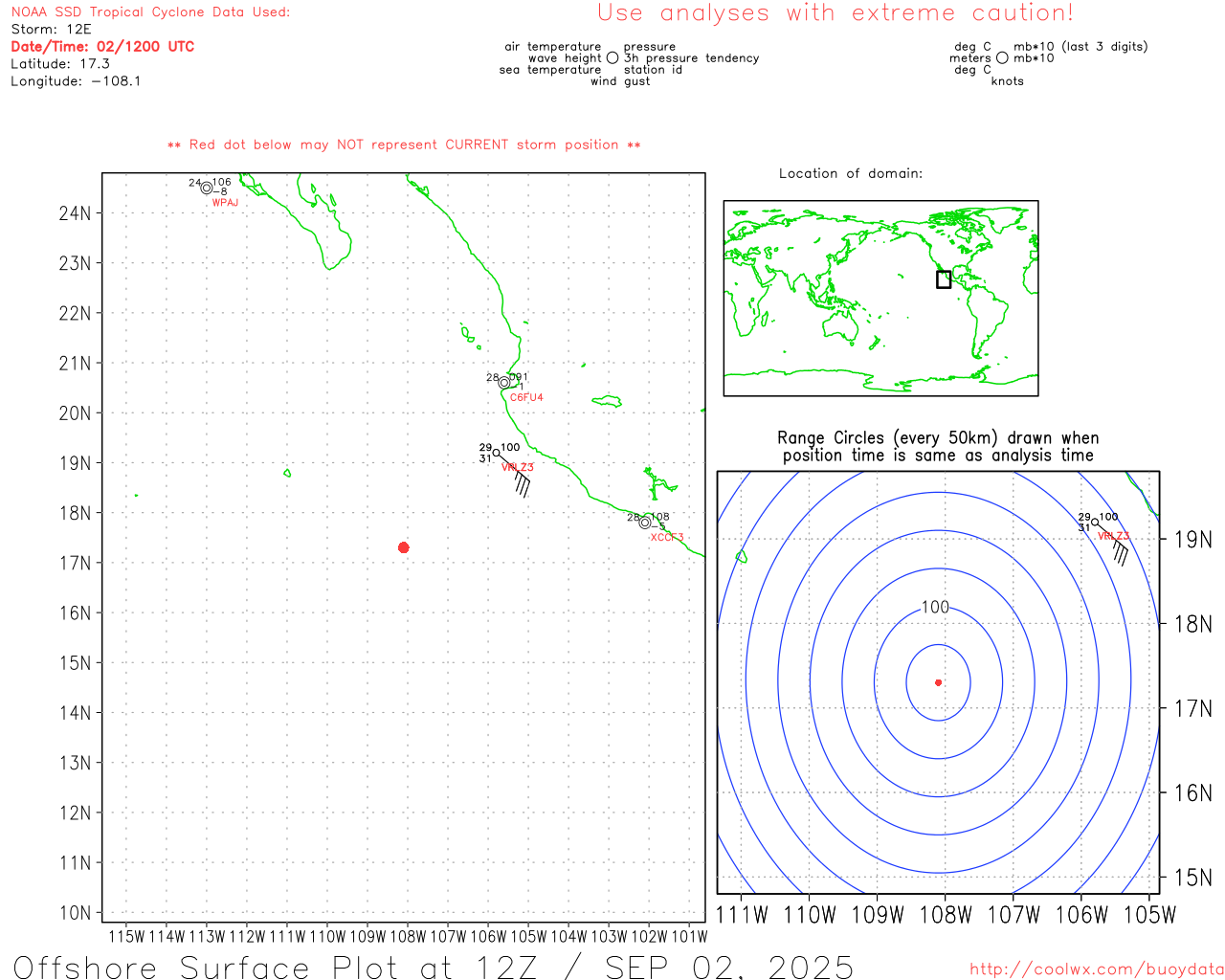Click the '100' range circle label
The image size is (1225, 980).
coord(935,608)
